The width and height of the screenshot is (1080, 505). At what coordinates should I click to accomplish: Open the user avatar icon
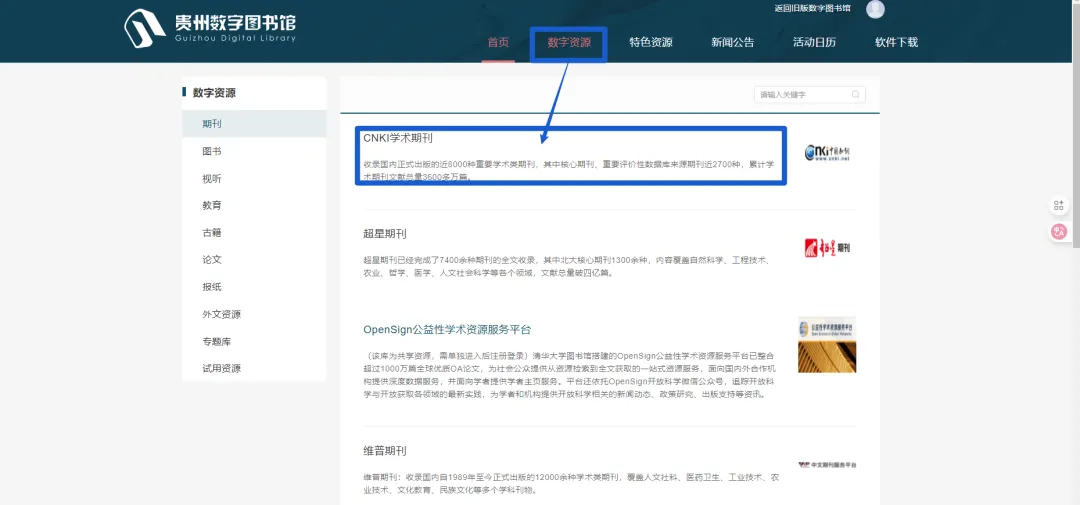point(875,9)
